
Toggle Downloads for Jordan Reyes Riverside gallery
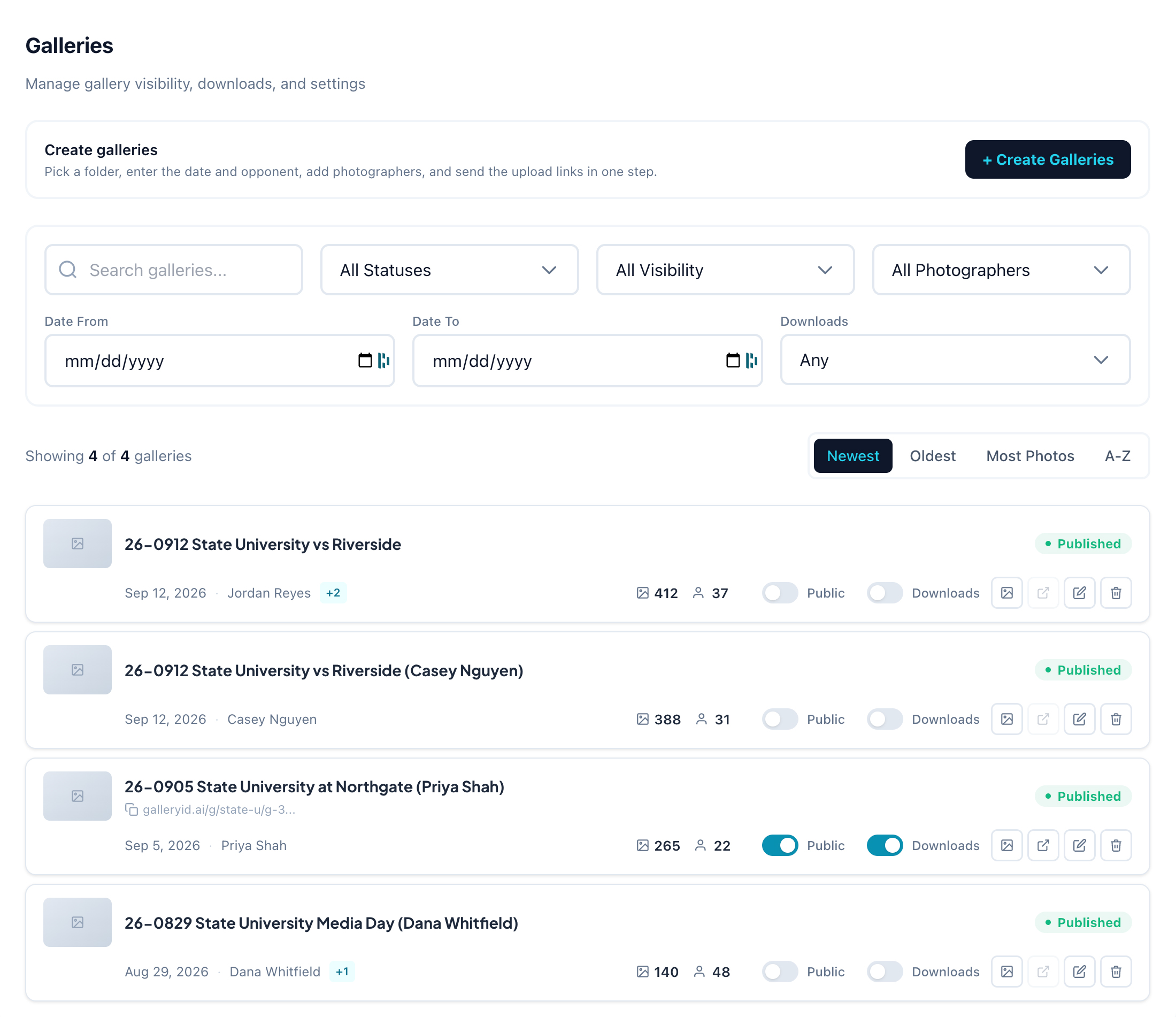884,593
